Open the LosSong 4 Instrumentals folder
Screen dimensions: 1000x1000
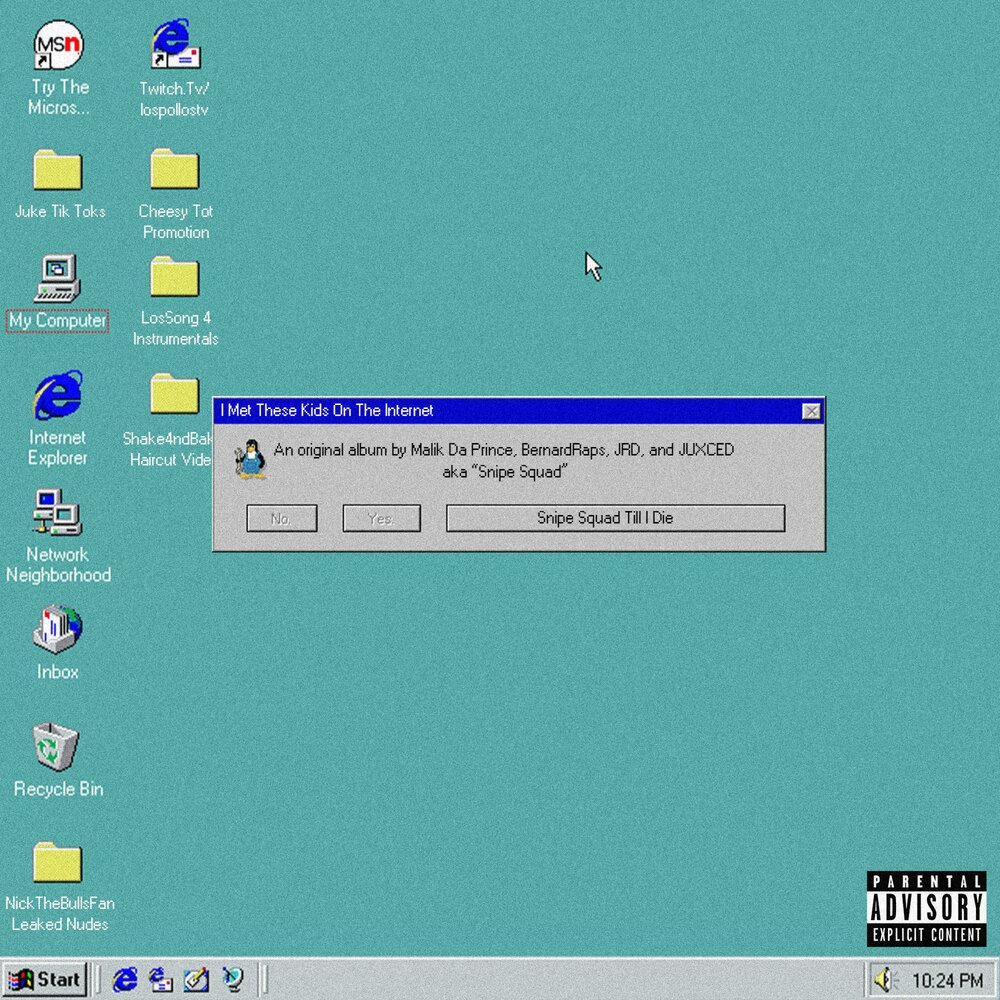coord(173,278)
